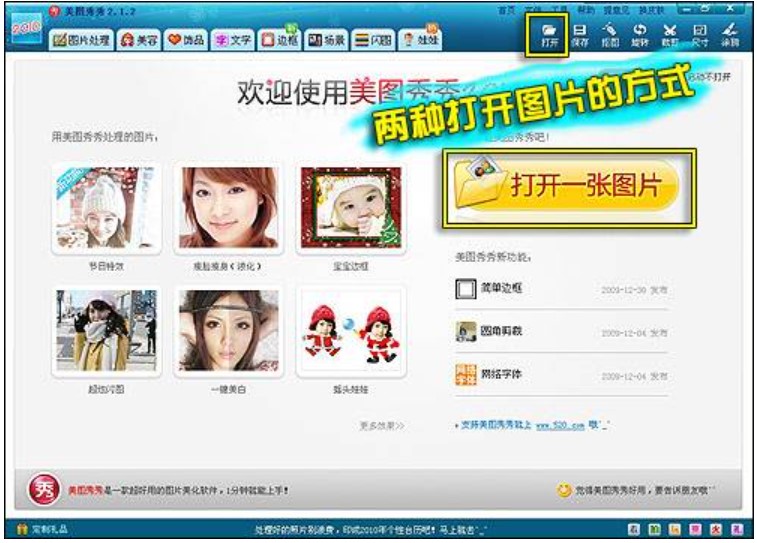Click the 马上做吧 calendar promo text
This screenshot has height=543, width=757.
[x=461, y=530]
